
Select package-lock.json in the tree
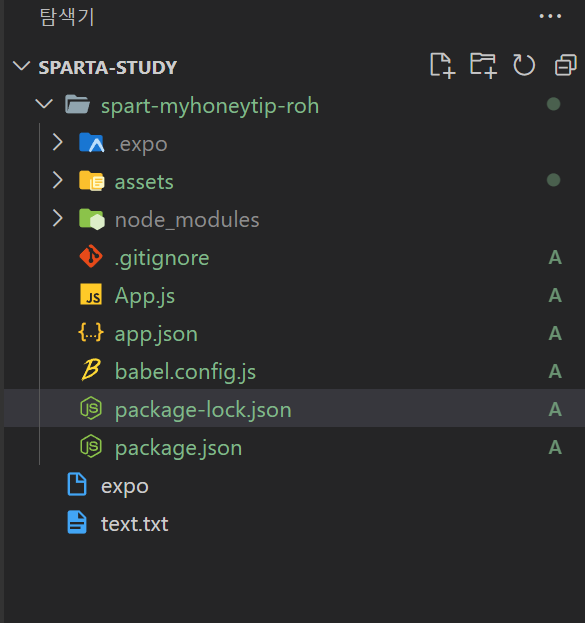click(294, 408)
